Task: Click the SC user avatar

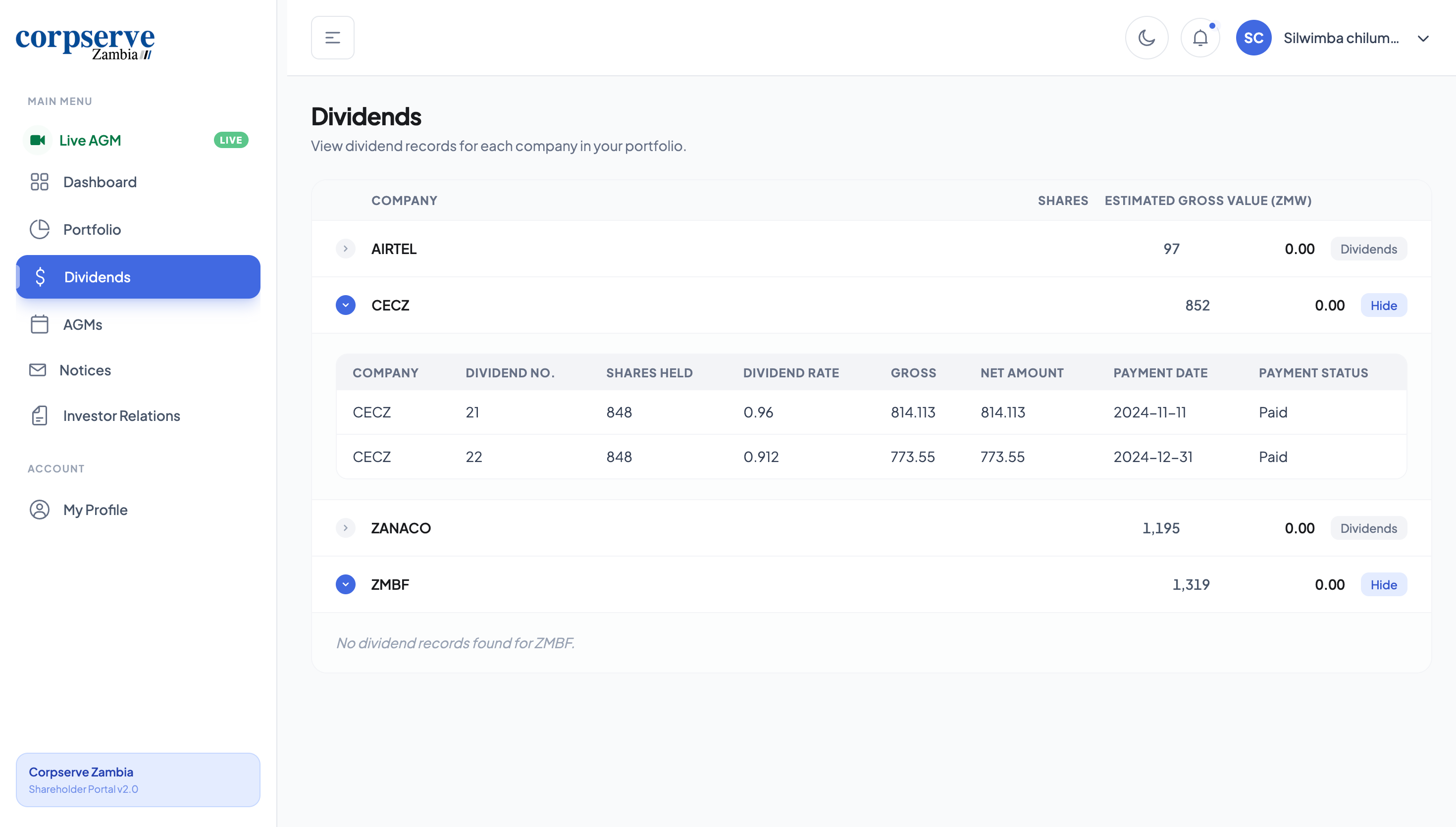Action: [1253, 38]
